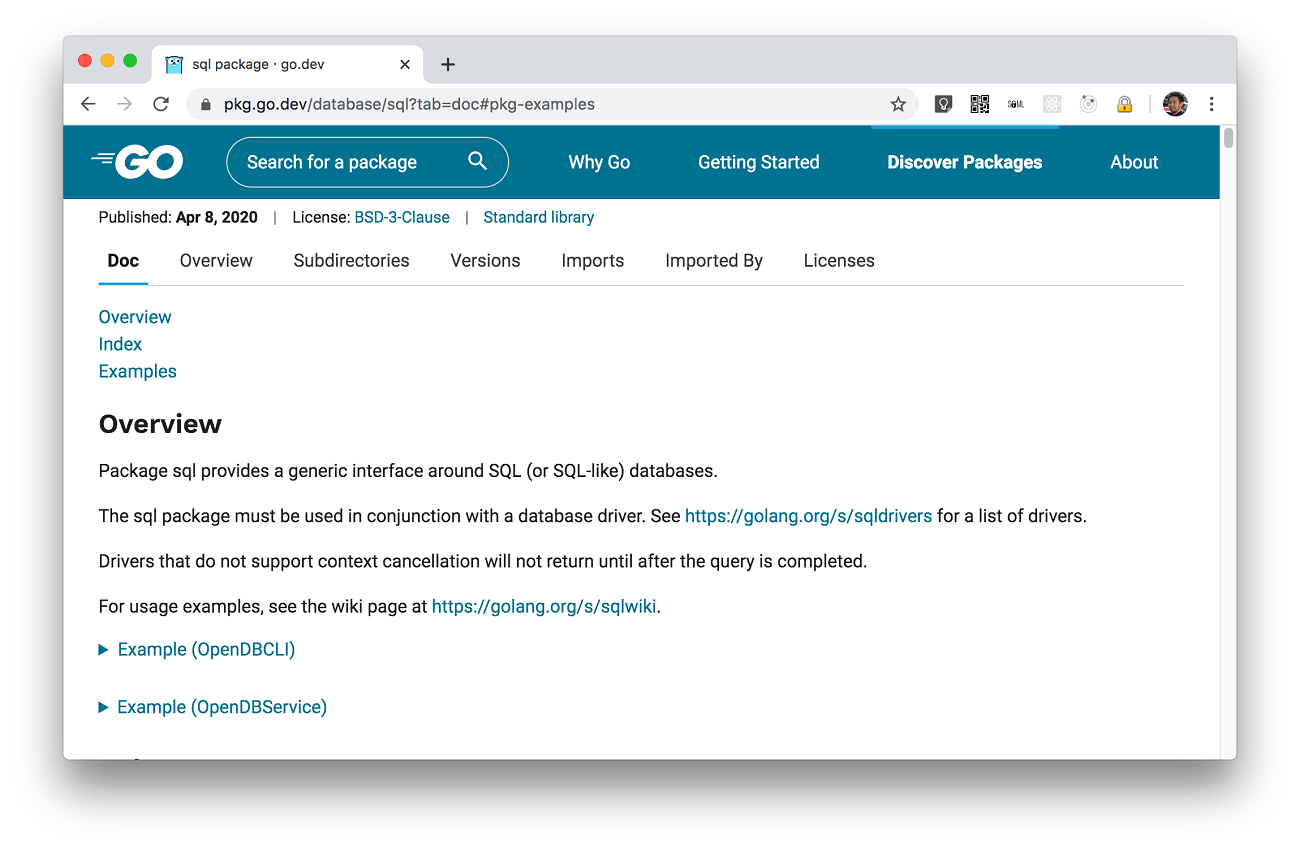
Task: Jump to the Index section link
Action: coord(120,344)
